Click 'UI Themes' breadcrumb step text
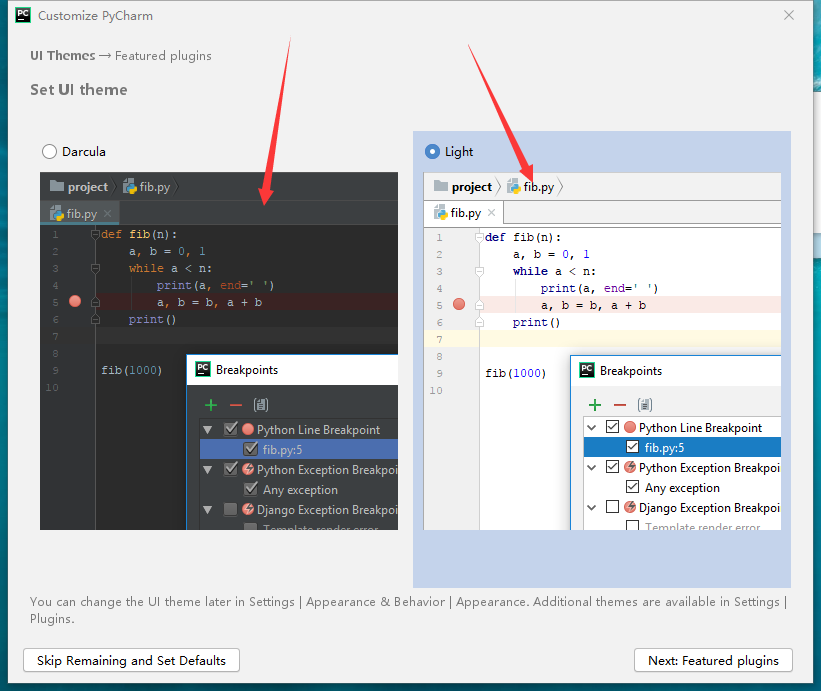Viewport: 821px width, 691px height. [x=63, y=55]
